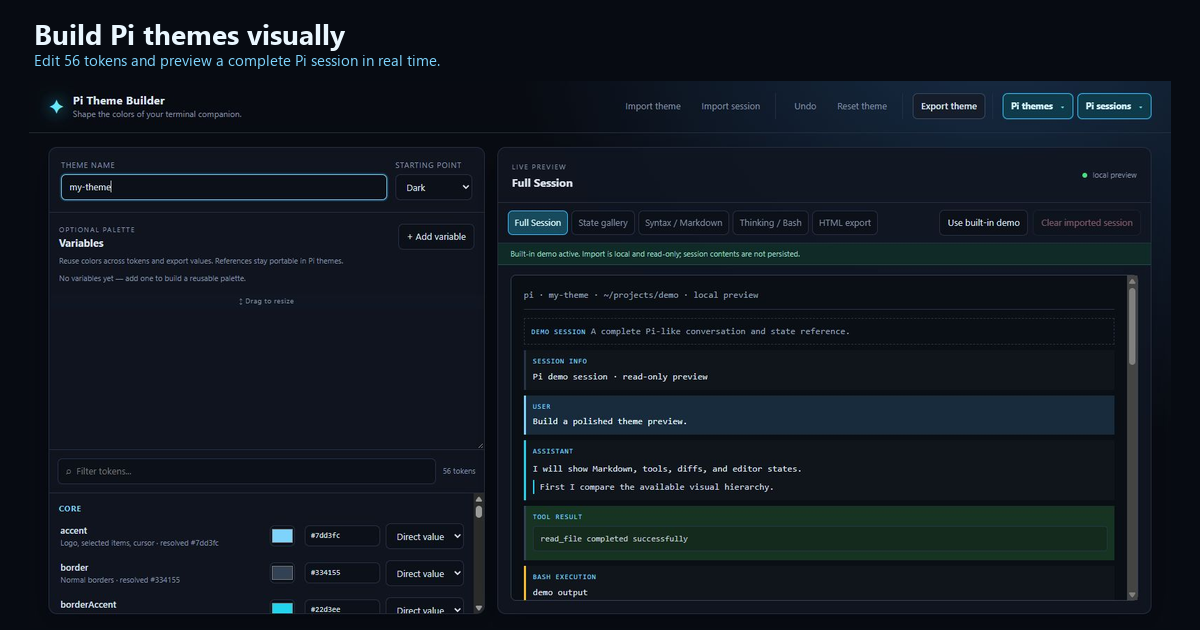Click Import session in header

point(730,106)
